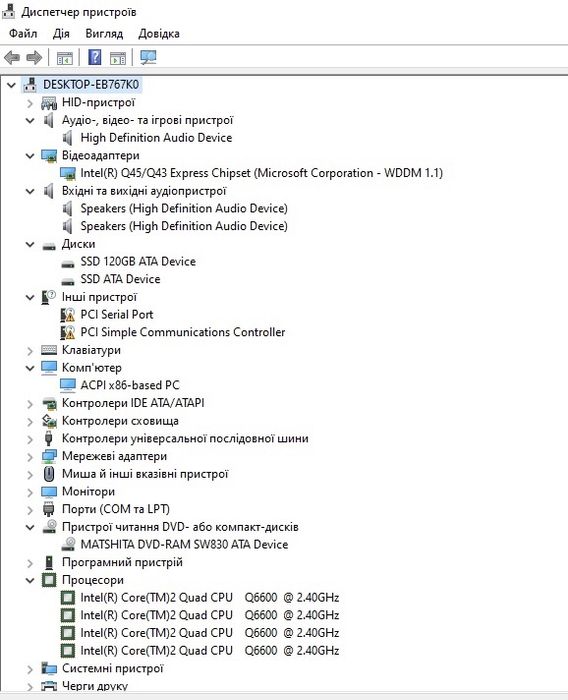This screenshot has height=700, width=568.
Task: Expand the Клавіатури category
Action: (x=30, y=351)
